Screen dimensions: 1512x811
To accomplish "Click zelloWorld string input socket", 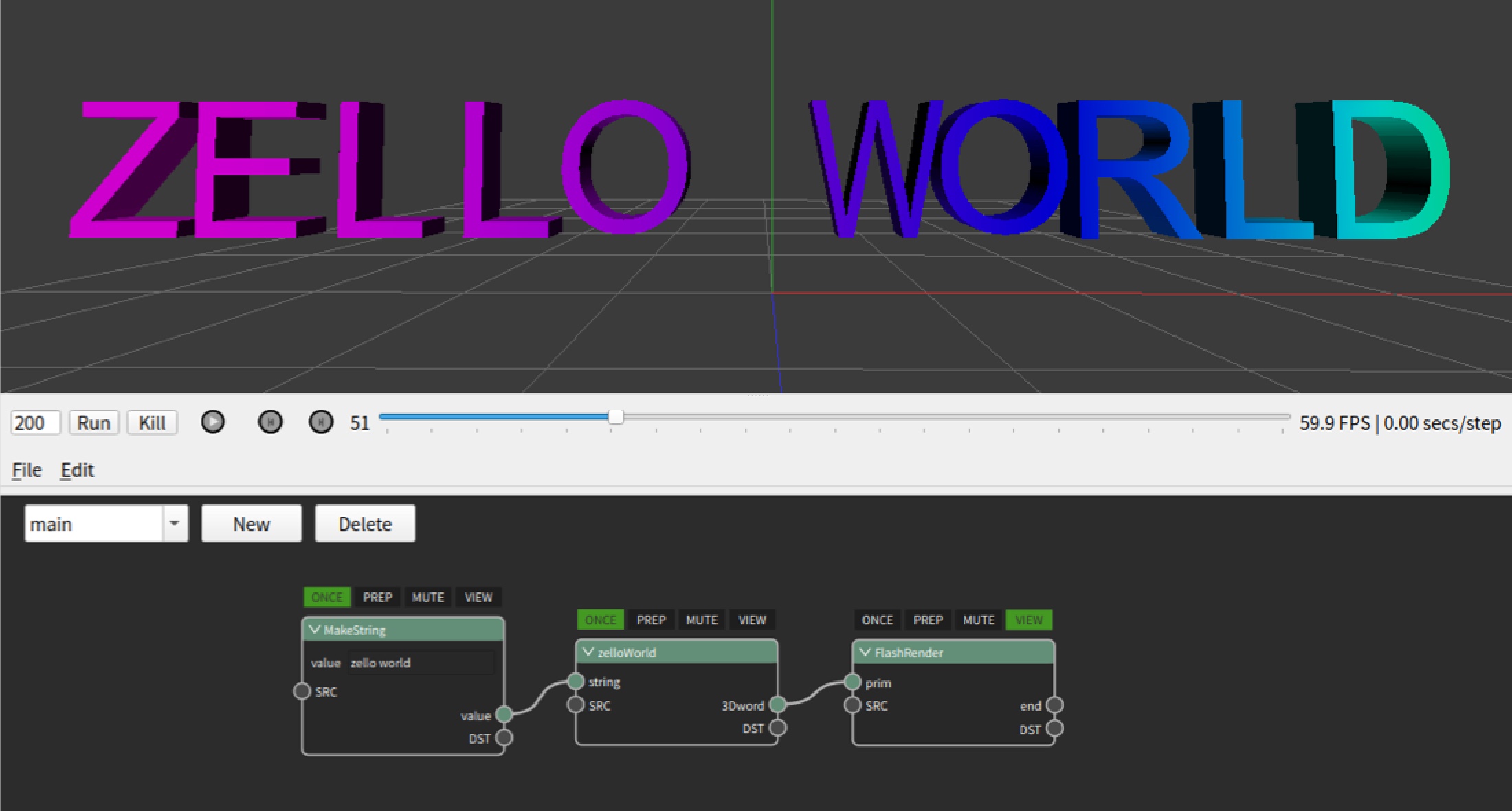I will [576, 681].
